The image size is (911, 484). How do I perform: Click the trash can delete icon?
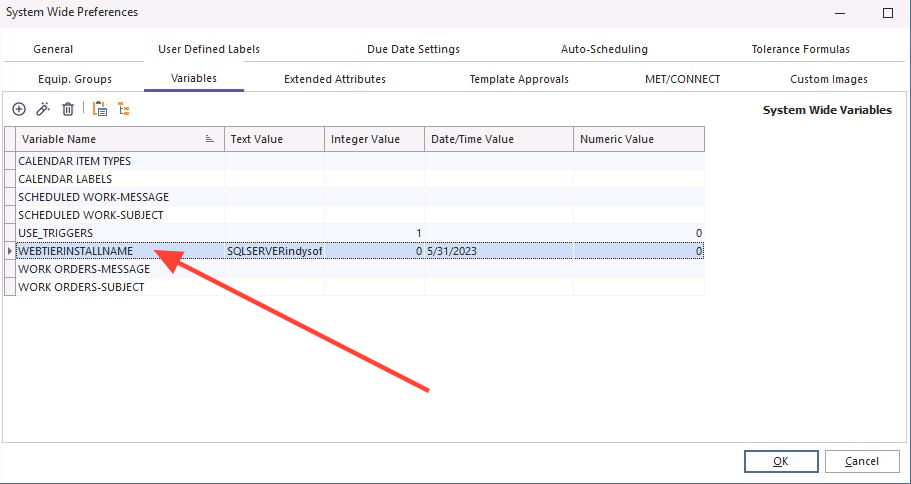click(68, 109)
